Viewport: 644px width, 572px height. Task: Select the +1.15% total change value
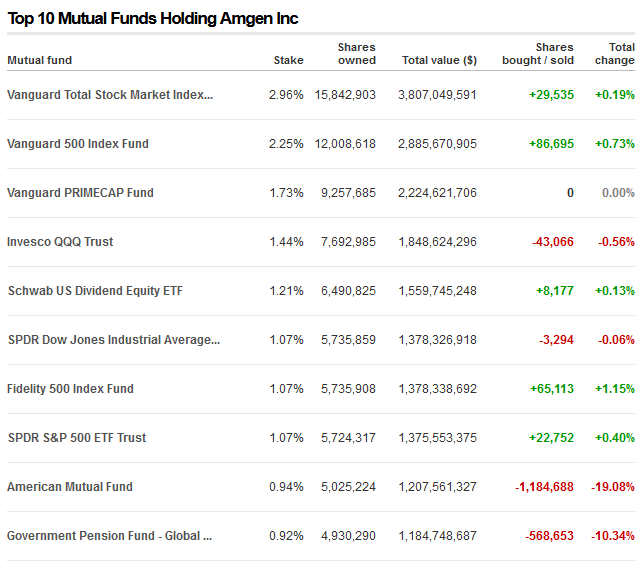615,389
